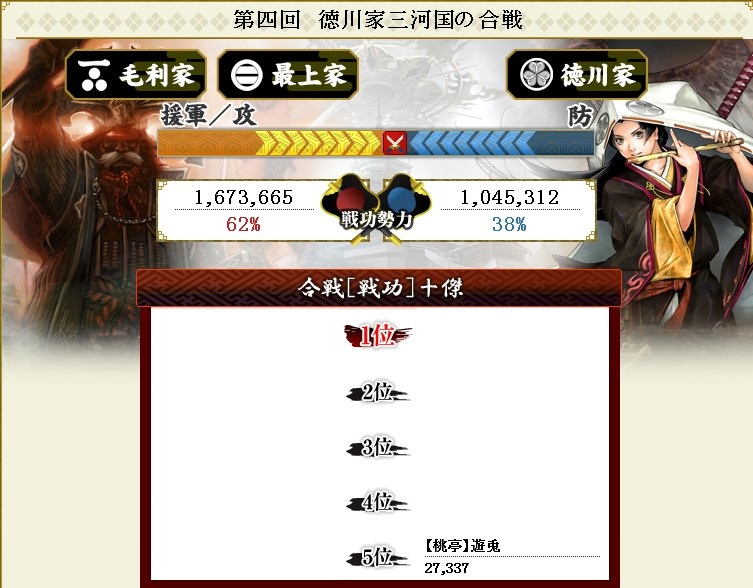Click the 毛利家 three-circles crest icon

[x=94, y=75]
